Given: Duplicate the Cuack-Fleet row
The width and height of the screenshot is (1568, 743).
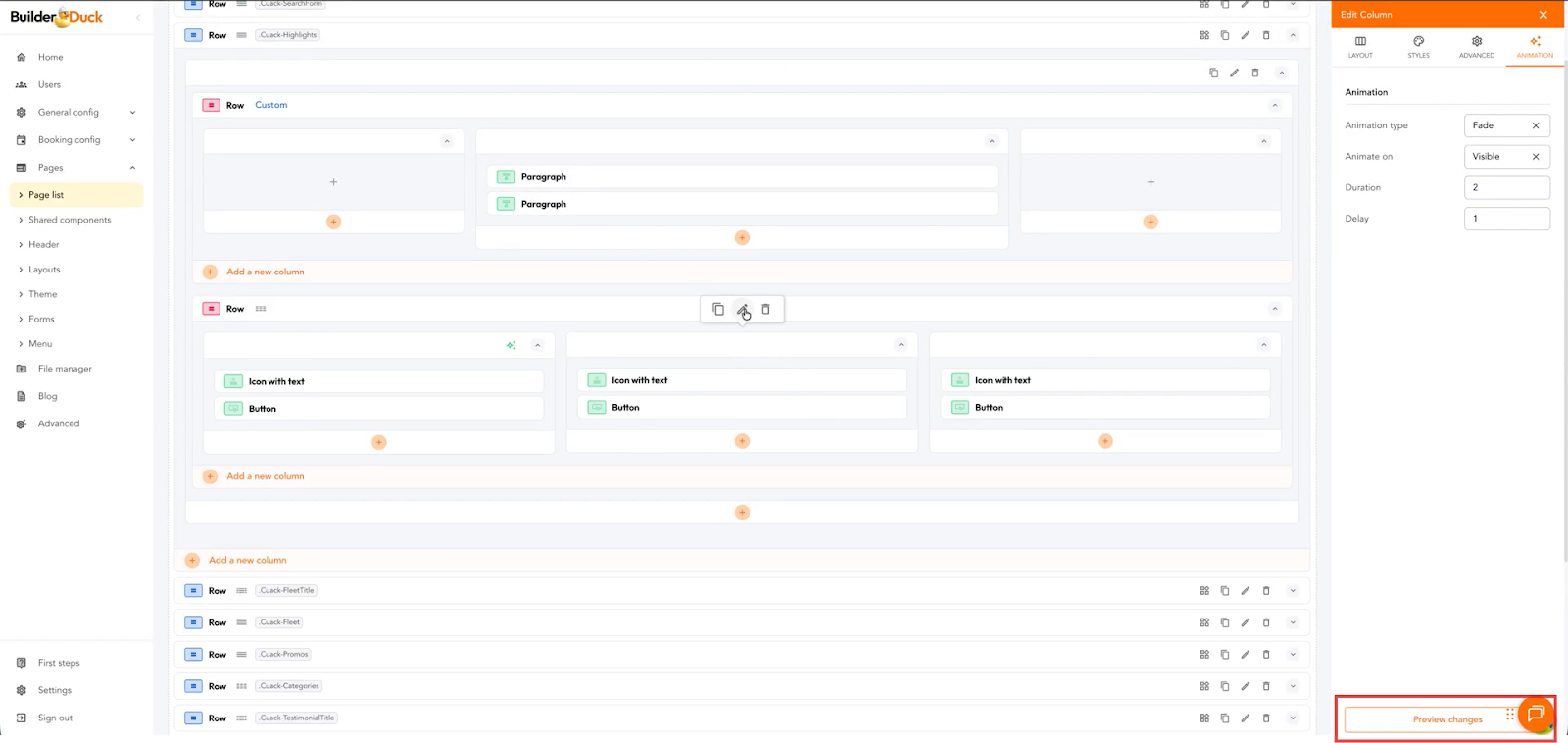Looking at the screenshot, I should click(x=1225, y=622).
